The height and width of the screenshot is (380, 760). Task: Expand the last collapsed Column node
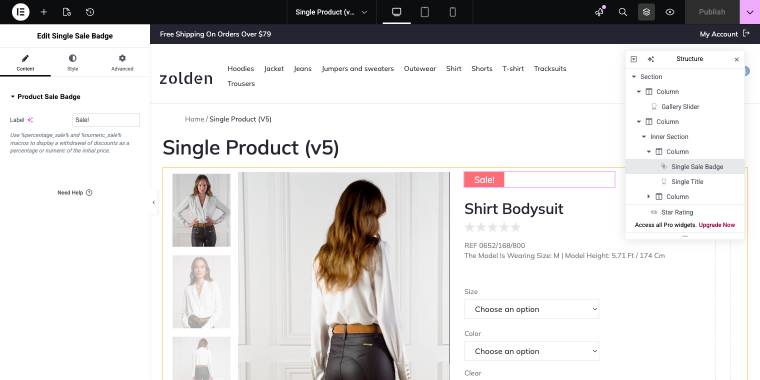point(649,197)
